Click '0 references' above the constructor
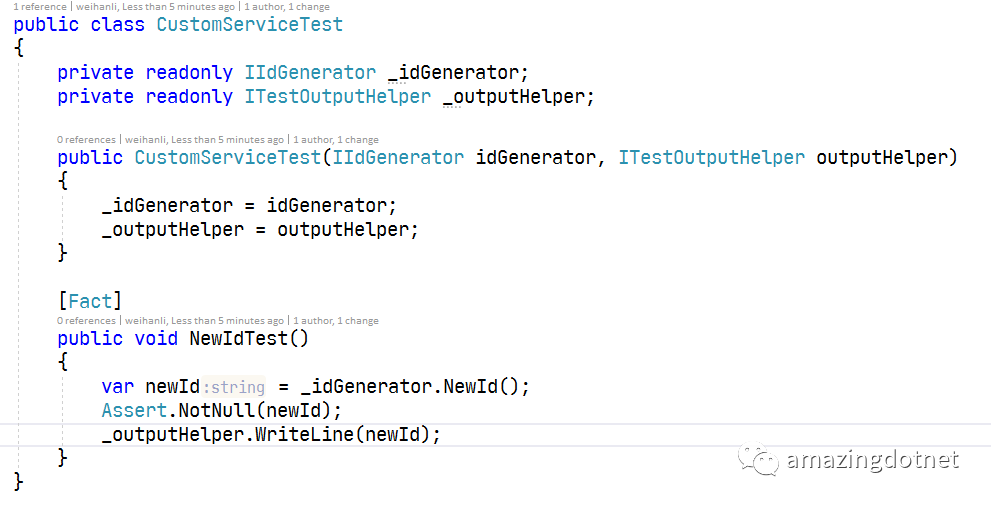Screen dimensions: 991x505 [x=86, y=140]
